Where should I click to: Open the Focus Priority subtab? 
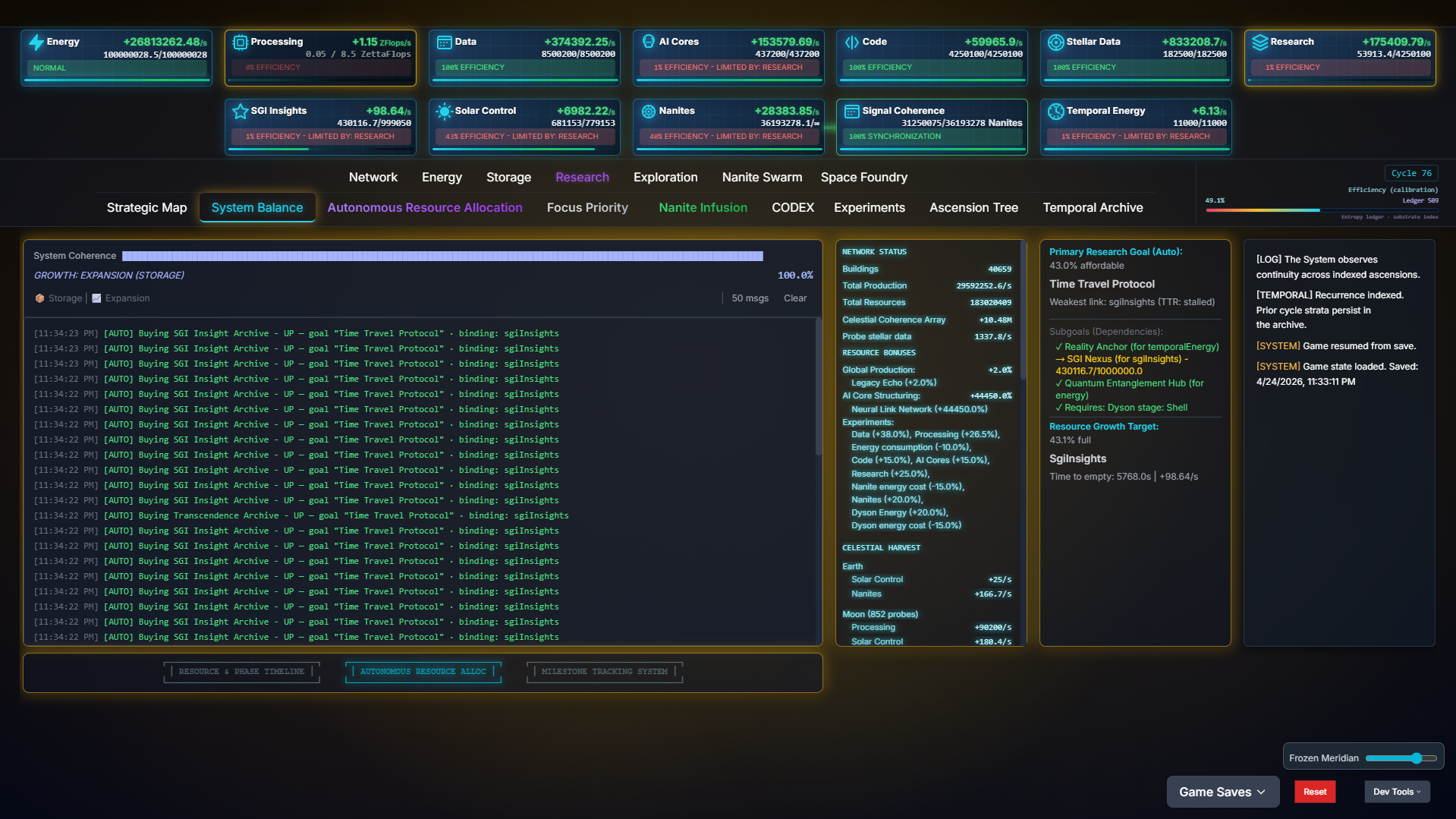pyautogui.click(x=587, y=207)
